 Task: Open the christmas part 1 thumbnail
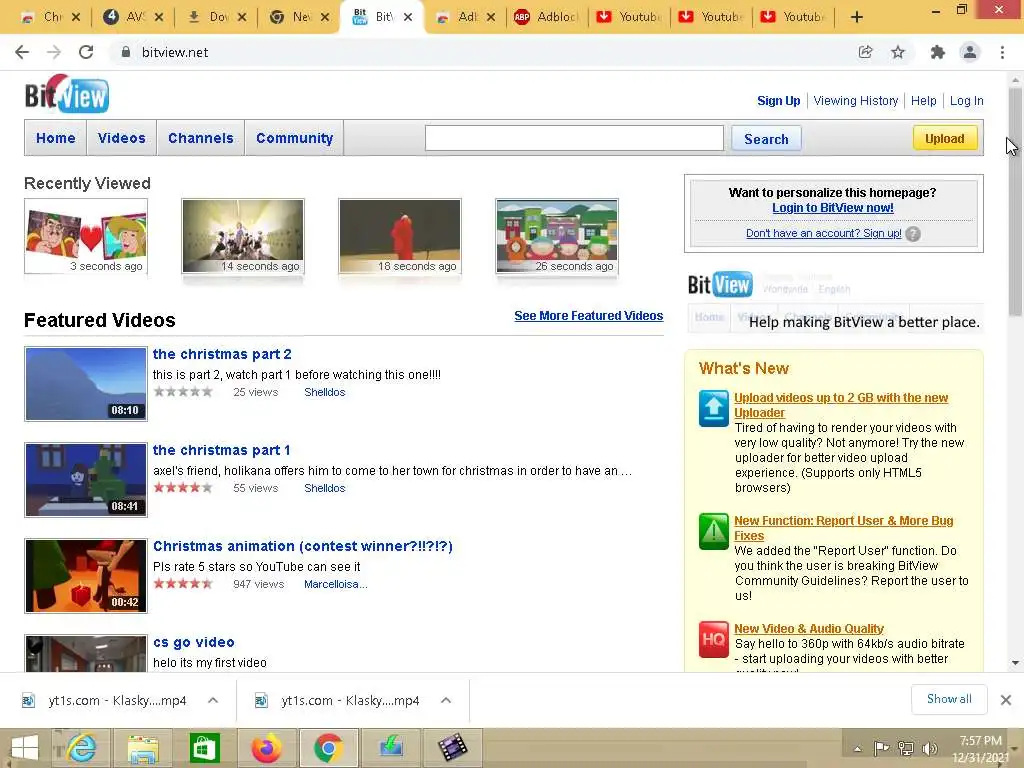[x=86, y=480]
